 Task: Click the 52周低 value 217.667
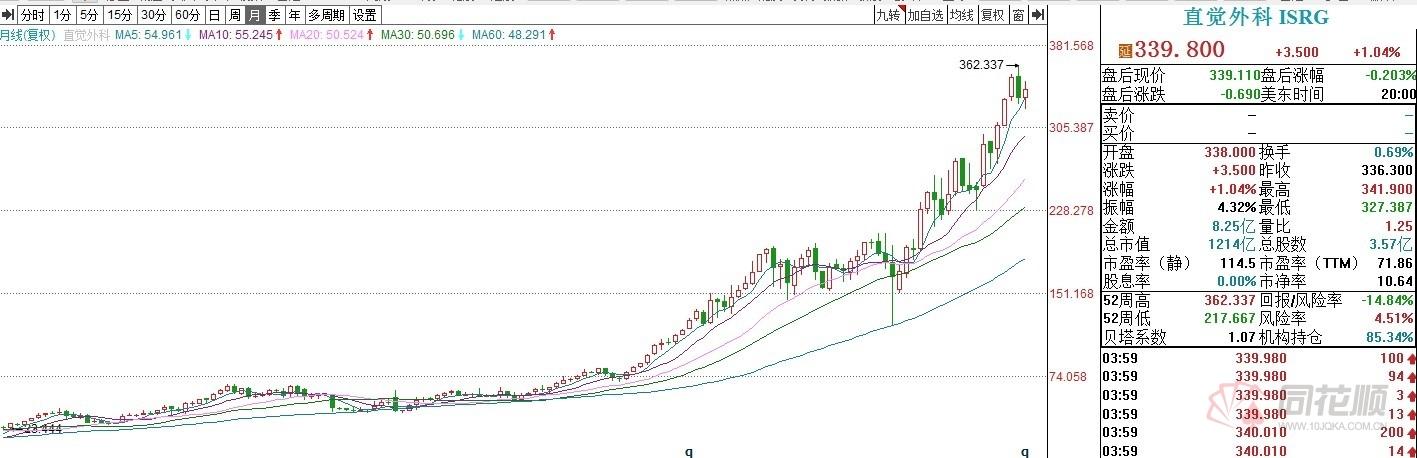[1232, 319]
